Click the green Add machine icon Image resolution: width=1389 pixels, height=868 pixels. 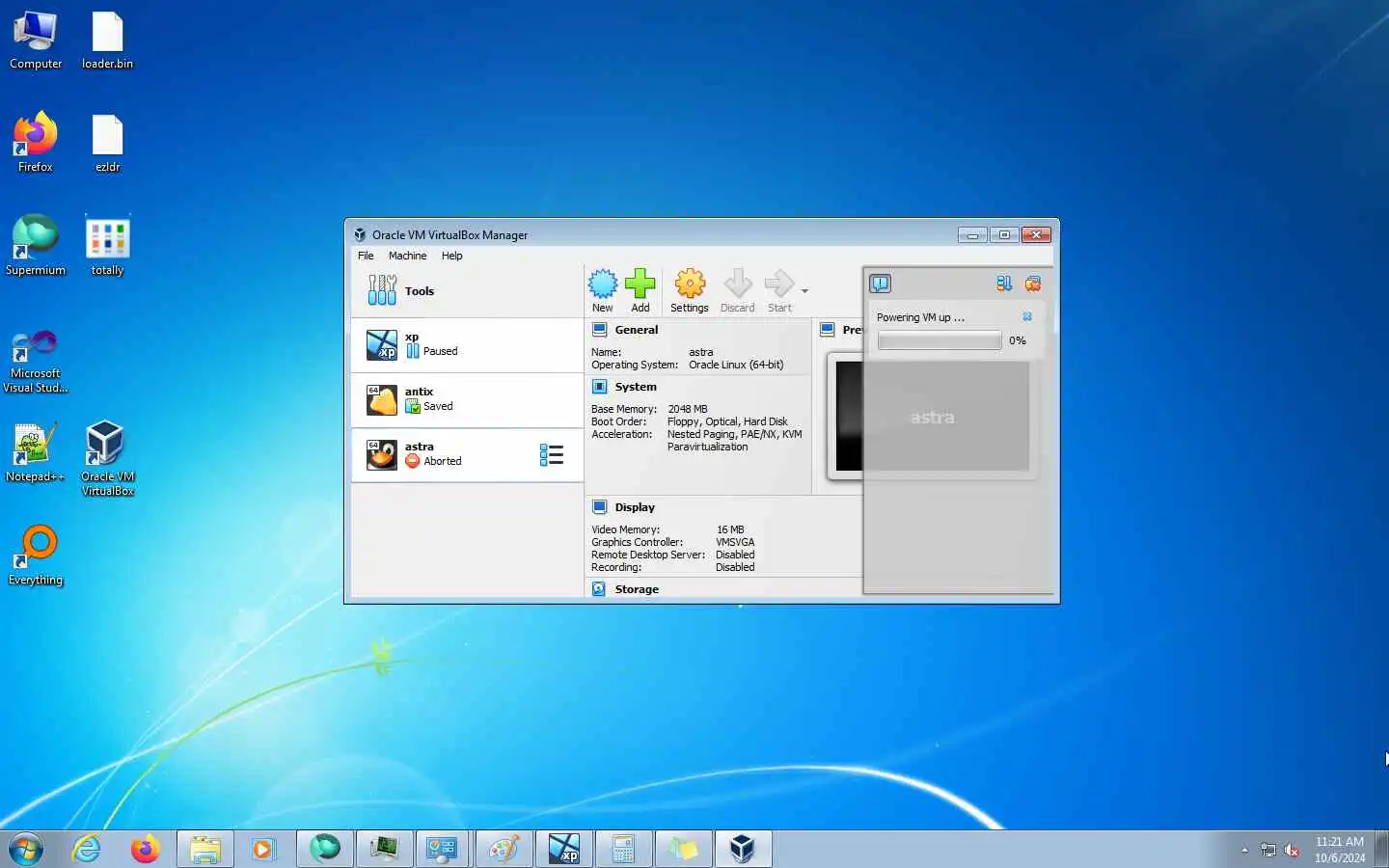[640, 290]
